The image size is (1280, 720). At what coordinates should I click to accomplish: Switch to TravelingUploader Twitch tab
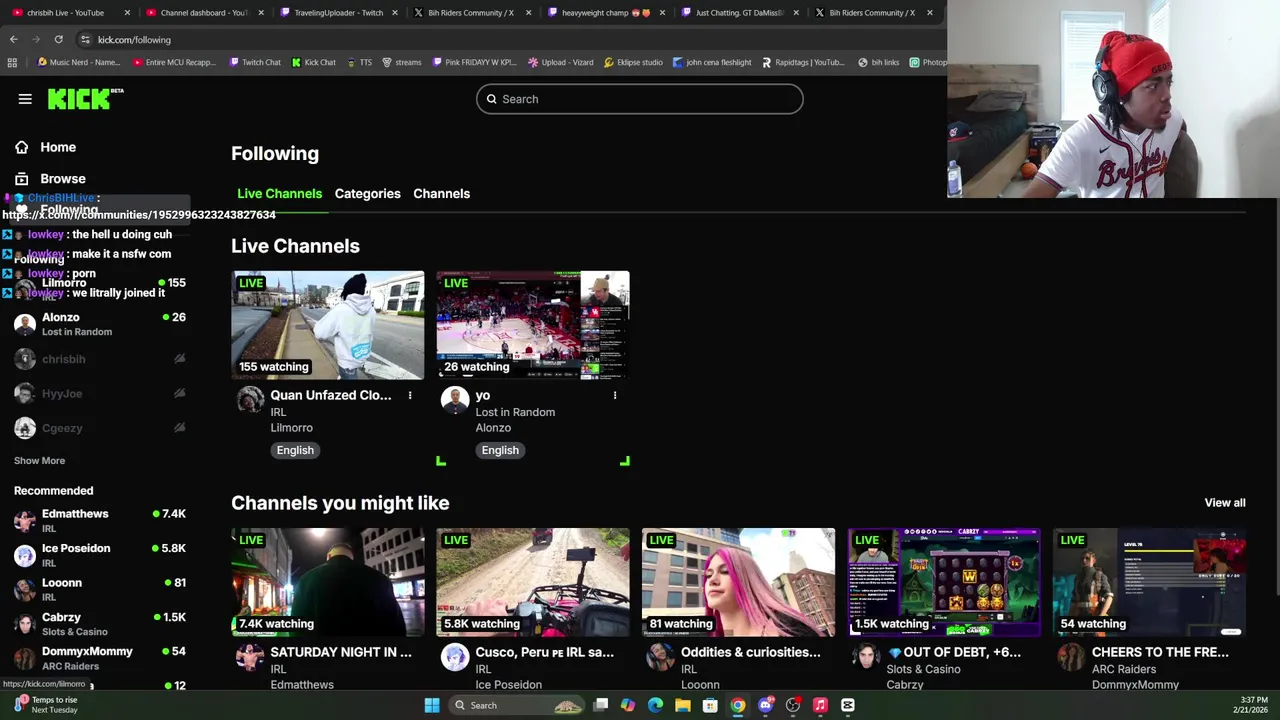pos(338,13)
